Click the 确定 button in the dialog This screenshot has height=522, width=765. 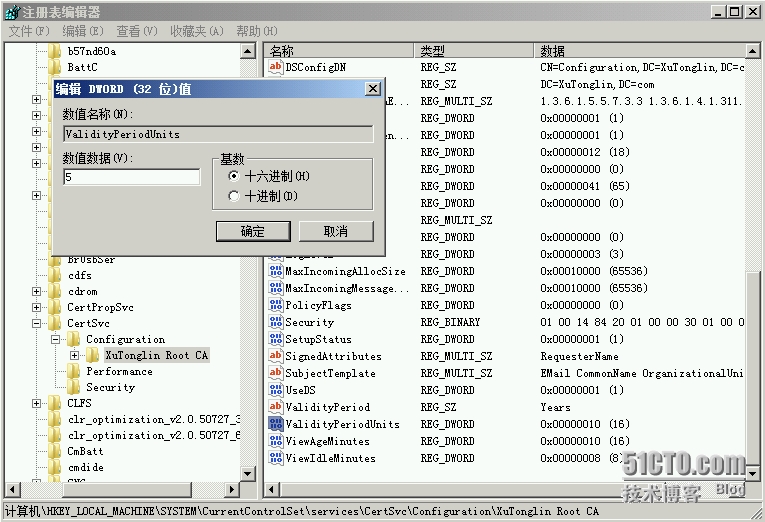253,231
